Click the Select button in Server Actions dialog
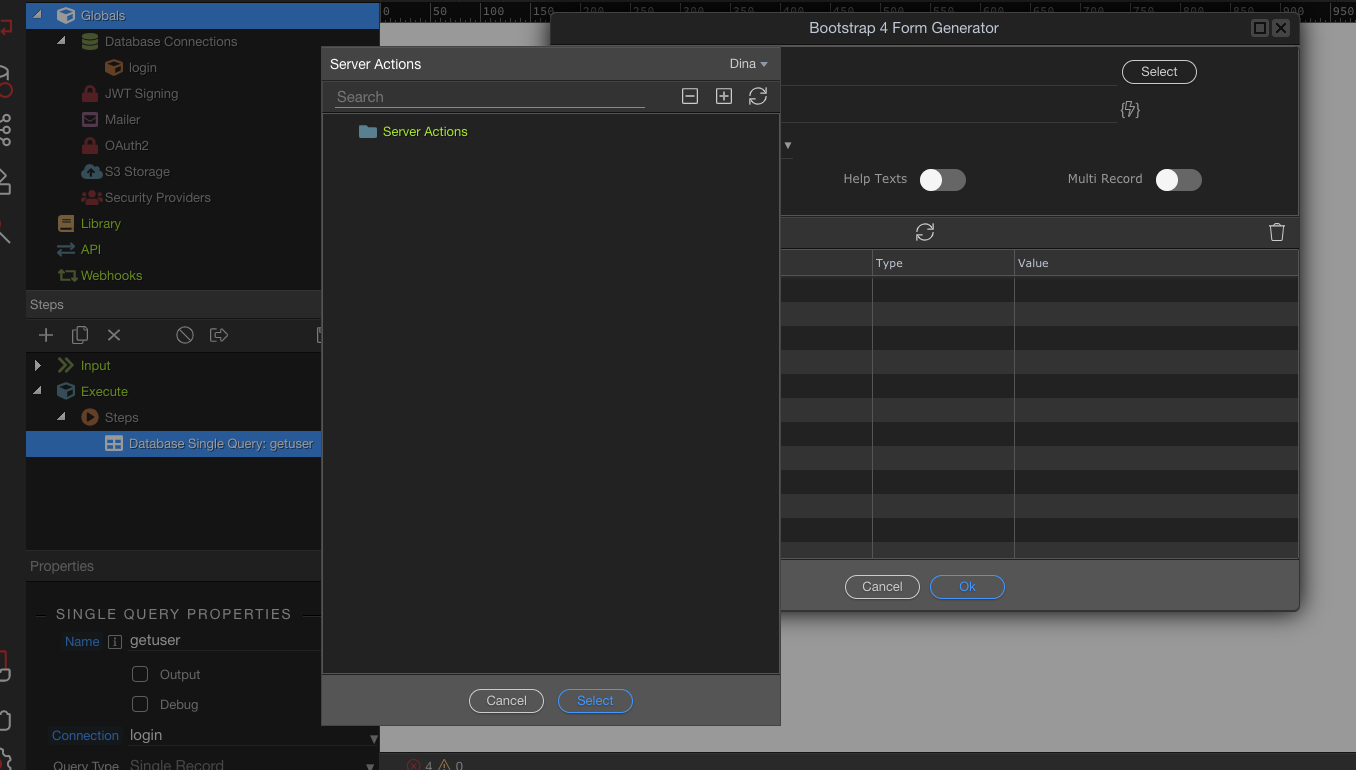This screenshot has height=770, width=1356. pyautogui.click(x=595, y=701)
